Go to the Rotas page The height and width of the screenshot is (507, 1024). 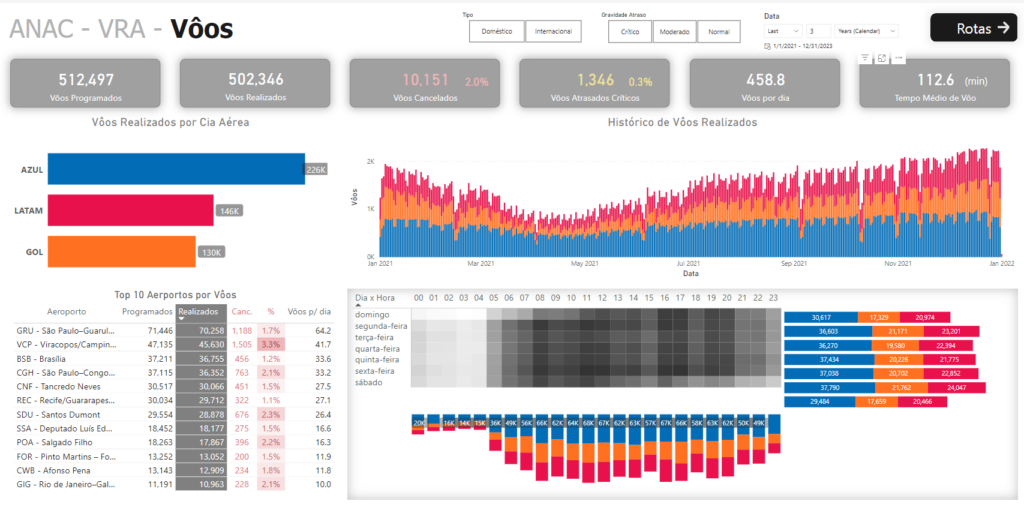(973, 28)
